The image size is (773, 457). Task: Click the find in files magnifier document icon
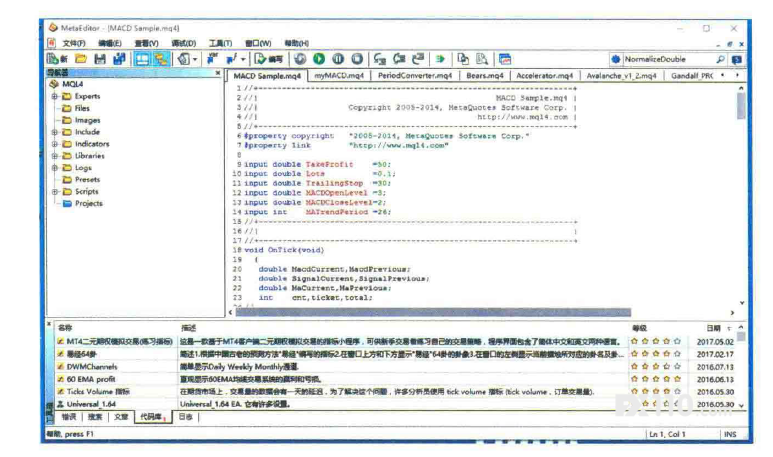[x=482, y=59]
